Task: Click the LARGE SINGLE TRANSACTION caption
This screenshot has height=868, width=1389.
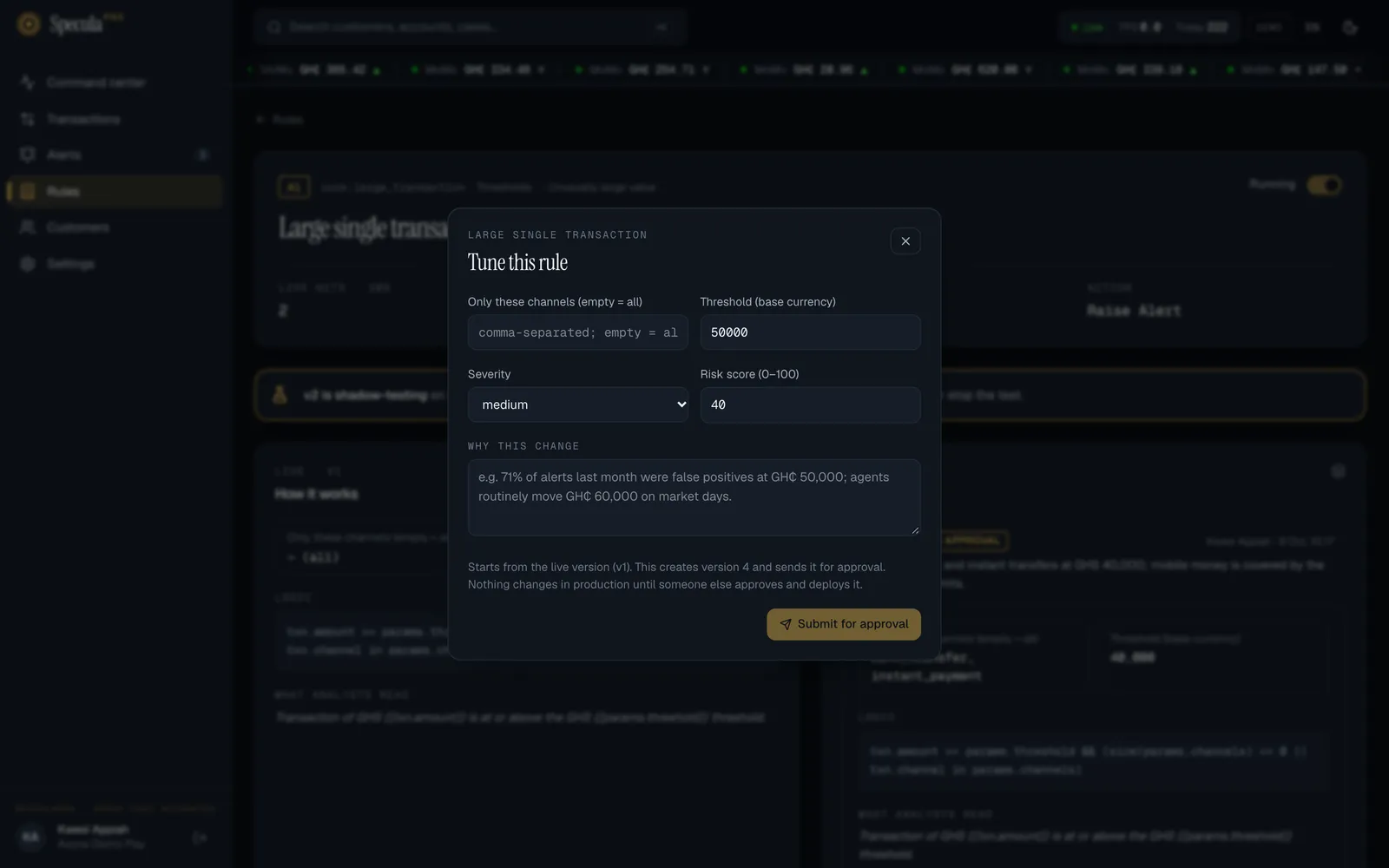Action: [x=557, y=235]
